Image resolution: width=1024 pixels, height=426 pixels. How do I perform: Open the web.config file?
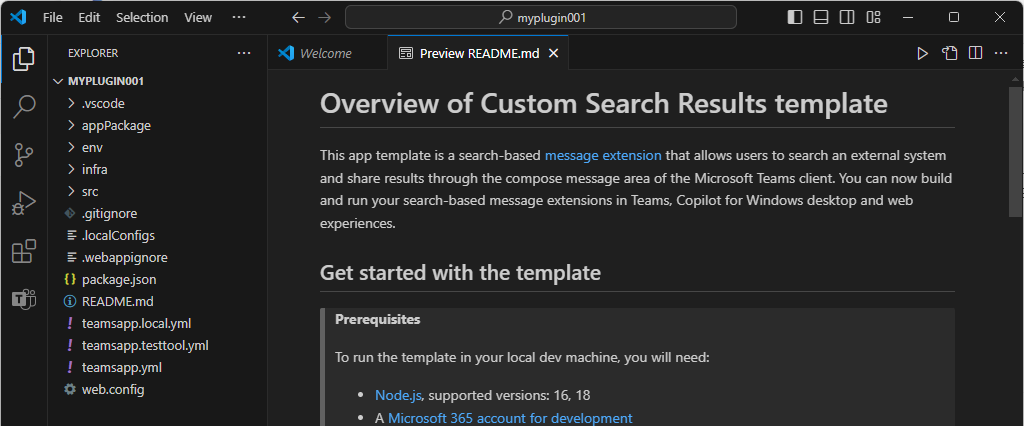[157, 390]
